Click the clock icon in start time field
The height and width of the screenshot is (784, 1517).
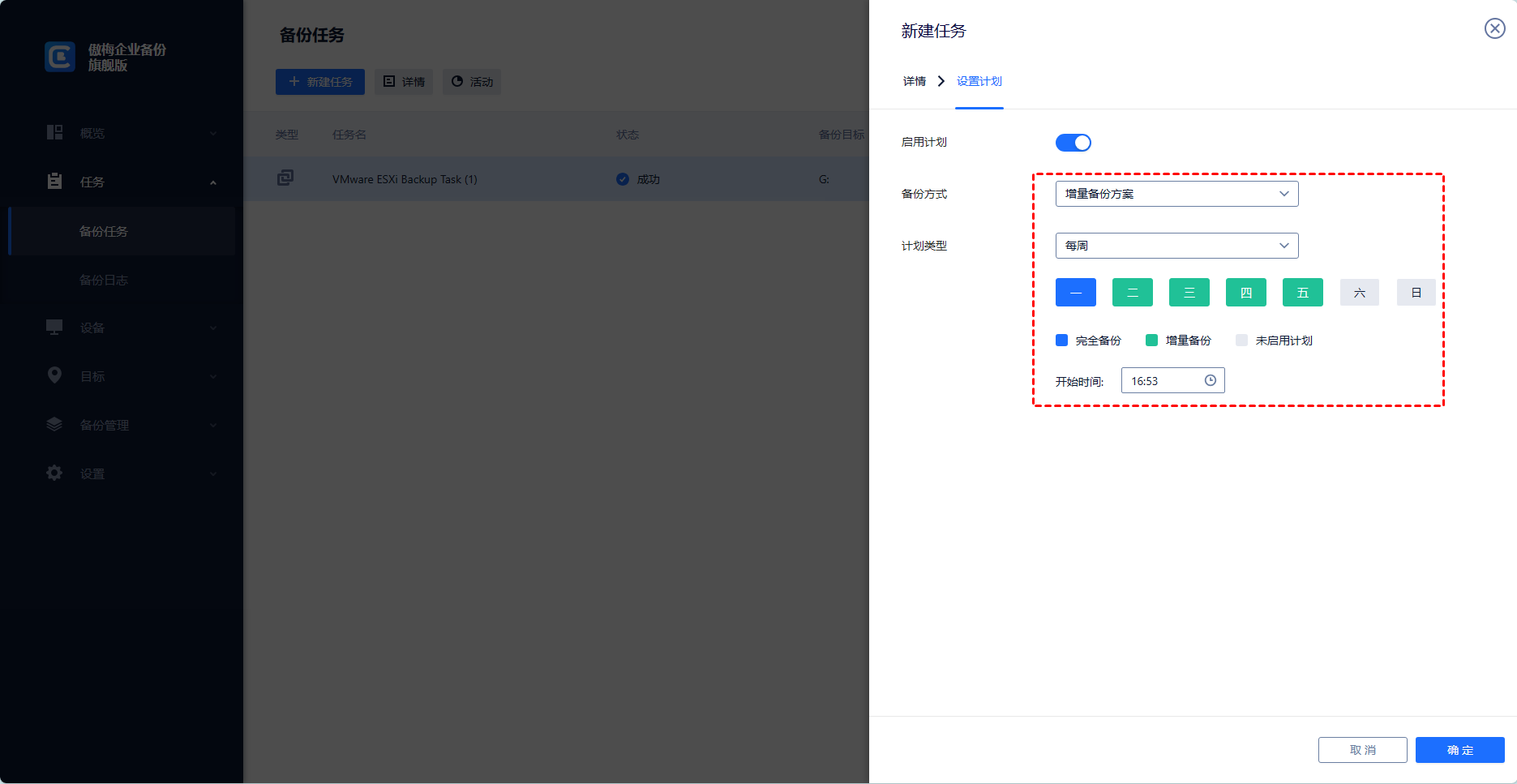[1210, 380]
